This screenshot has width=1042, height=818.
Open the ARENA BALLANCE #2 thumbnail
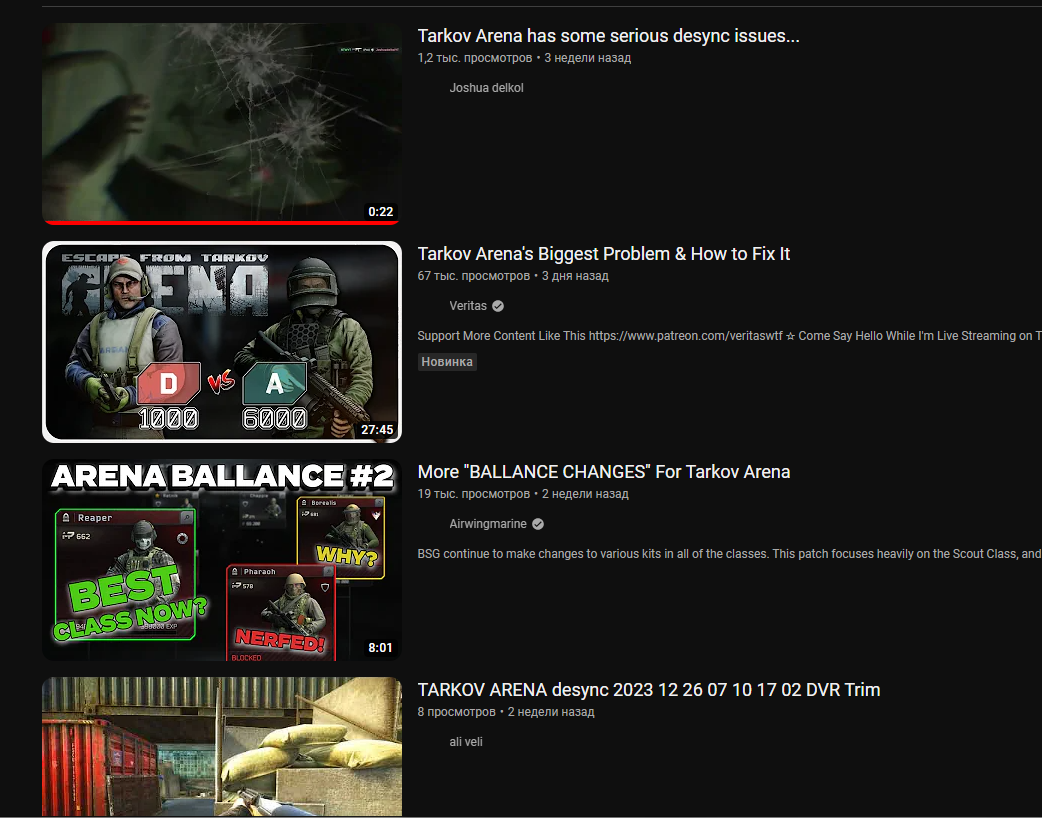coord(222,560)
